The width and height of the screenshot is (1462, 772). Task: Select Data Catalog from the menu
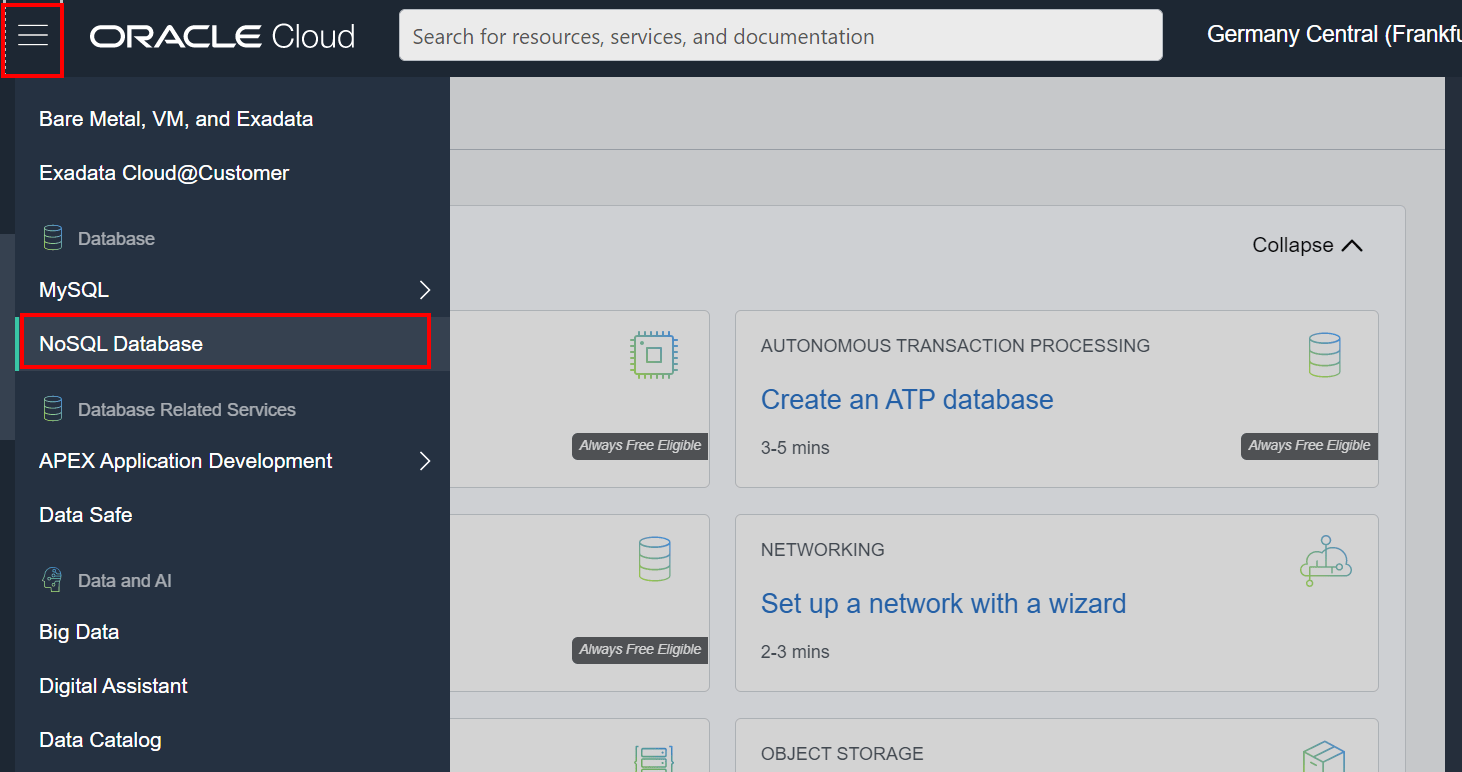99,739
